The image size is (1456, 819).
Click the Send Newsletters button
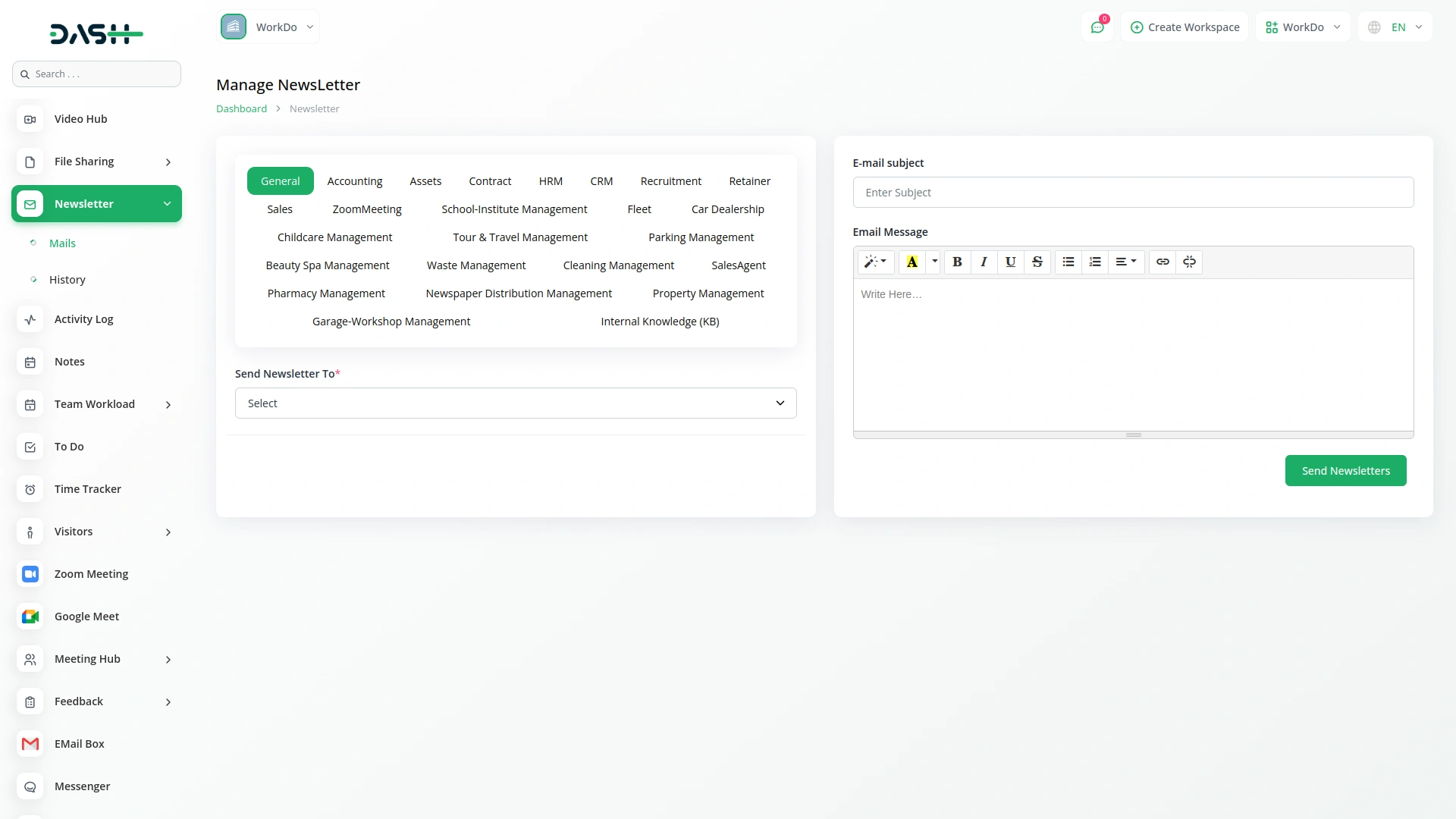click(x=1345, y=471)
